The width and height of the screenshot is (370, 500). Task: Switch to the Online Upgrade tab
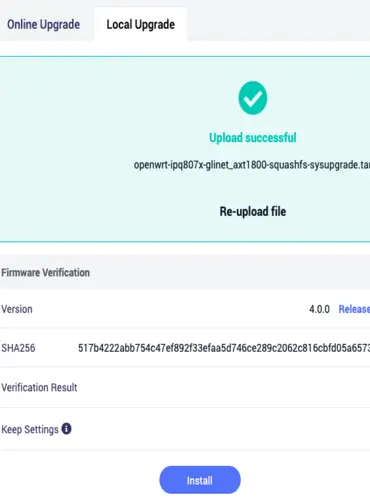(44, 24)
